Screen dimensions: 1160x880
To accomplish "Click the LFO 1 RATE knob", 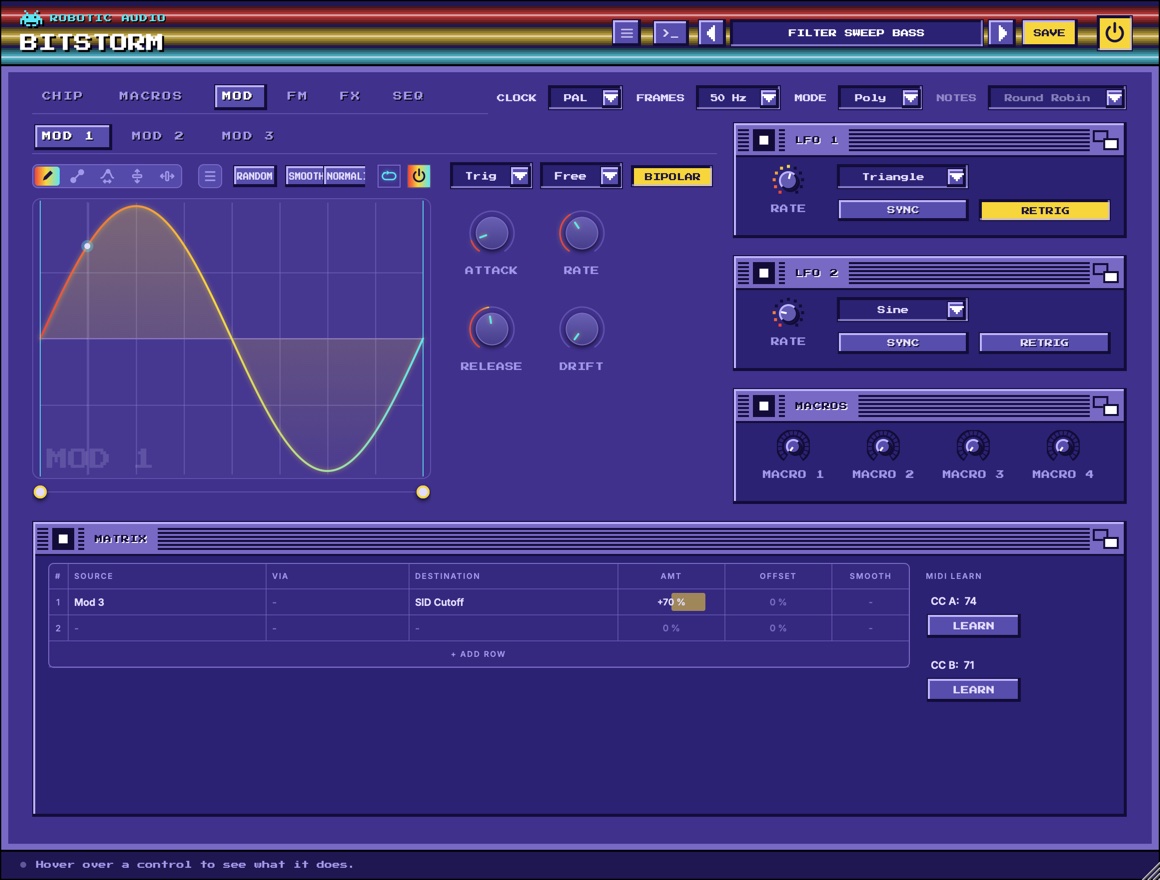I will click(788, 180).
